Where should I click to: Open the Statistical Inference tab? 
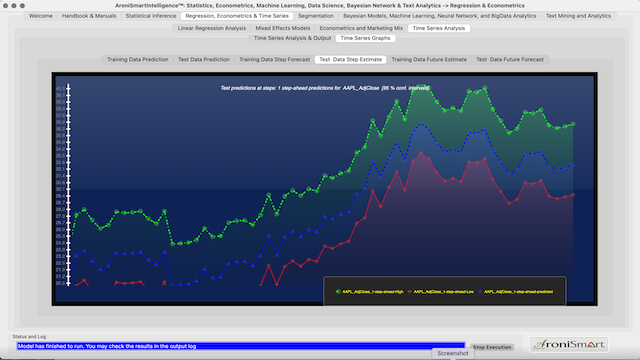click(151, 16)
